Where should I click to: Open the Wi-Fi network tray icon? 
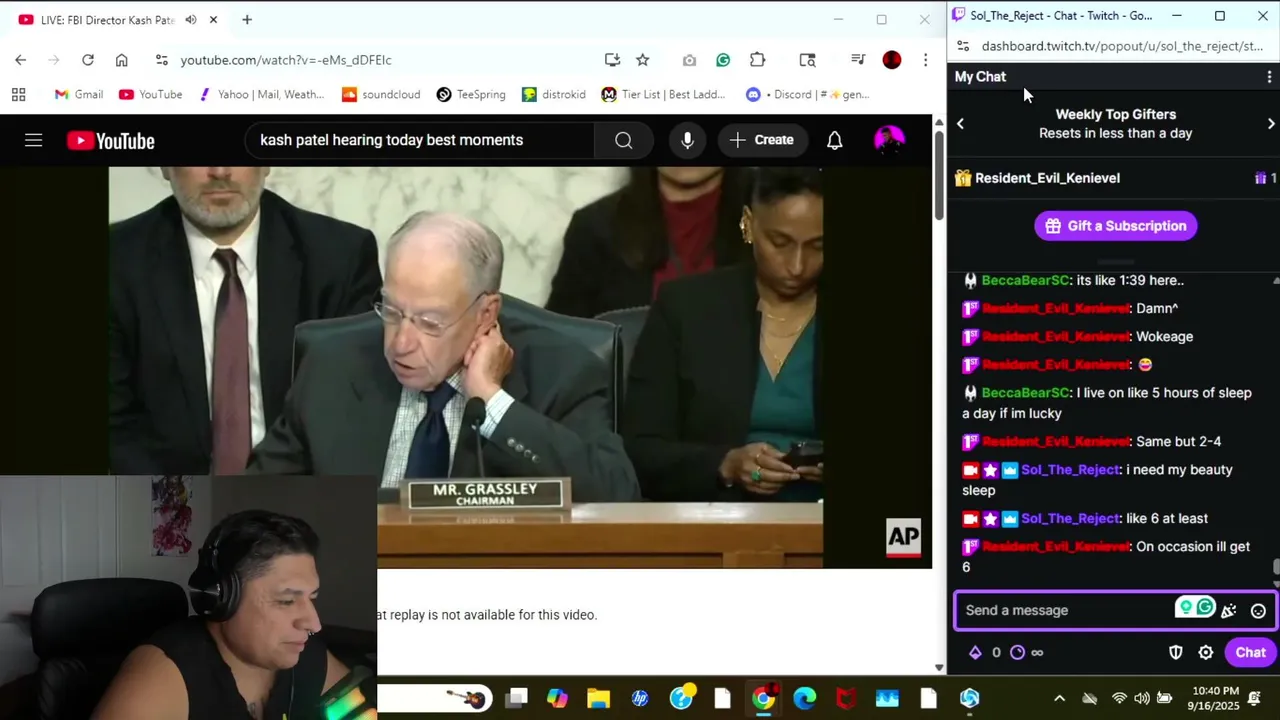pos(1119,698)
